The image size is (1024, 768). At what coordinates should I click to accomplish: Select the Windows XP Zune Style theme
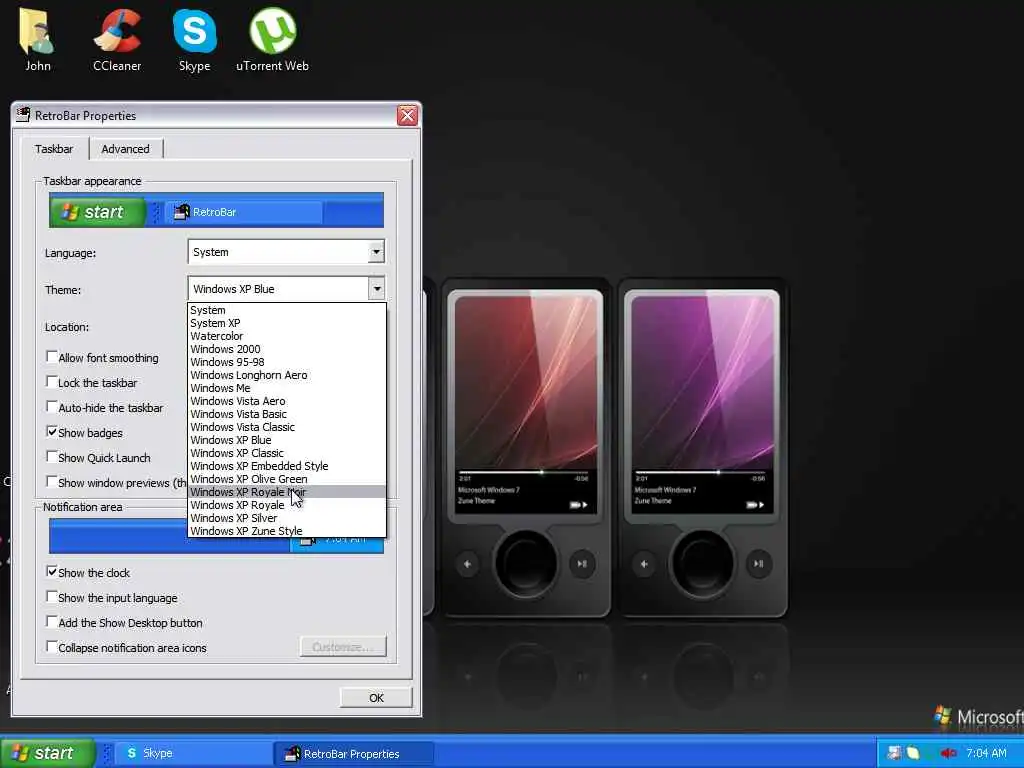click(287, 531)
